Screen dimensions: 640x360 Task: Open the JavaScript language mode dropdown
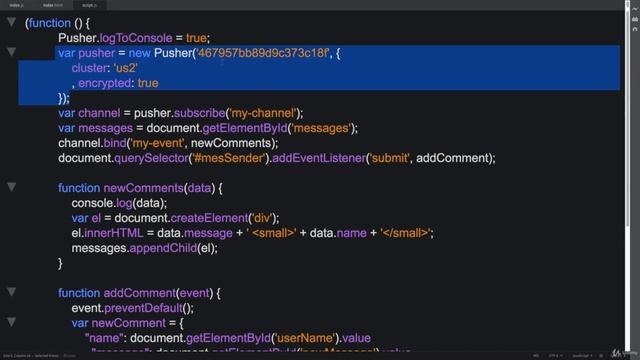[582, 356]
